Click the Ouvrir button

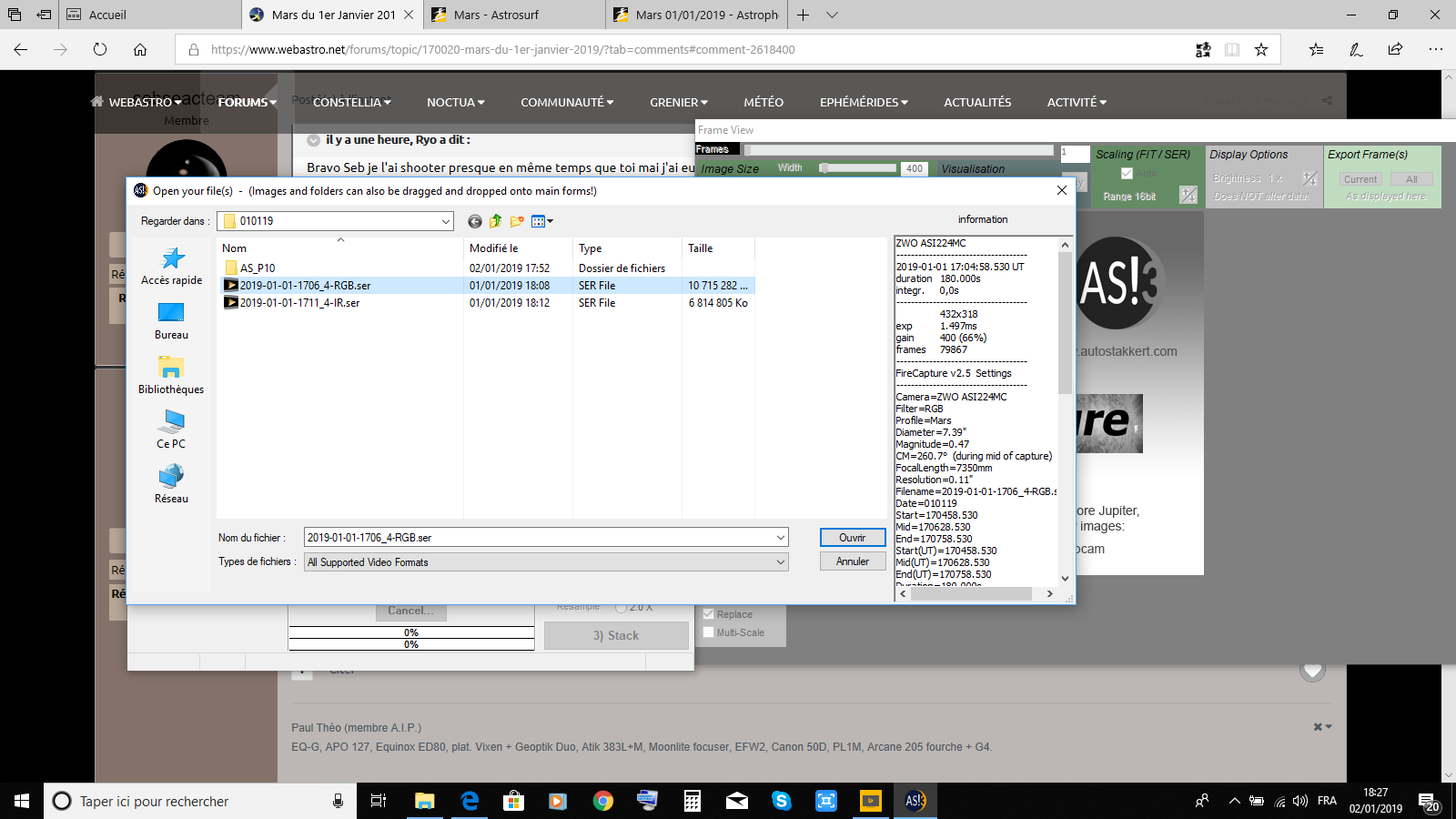[x=853, y=538]
